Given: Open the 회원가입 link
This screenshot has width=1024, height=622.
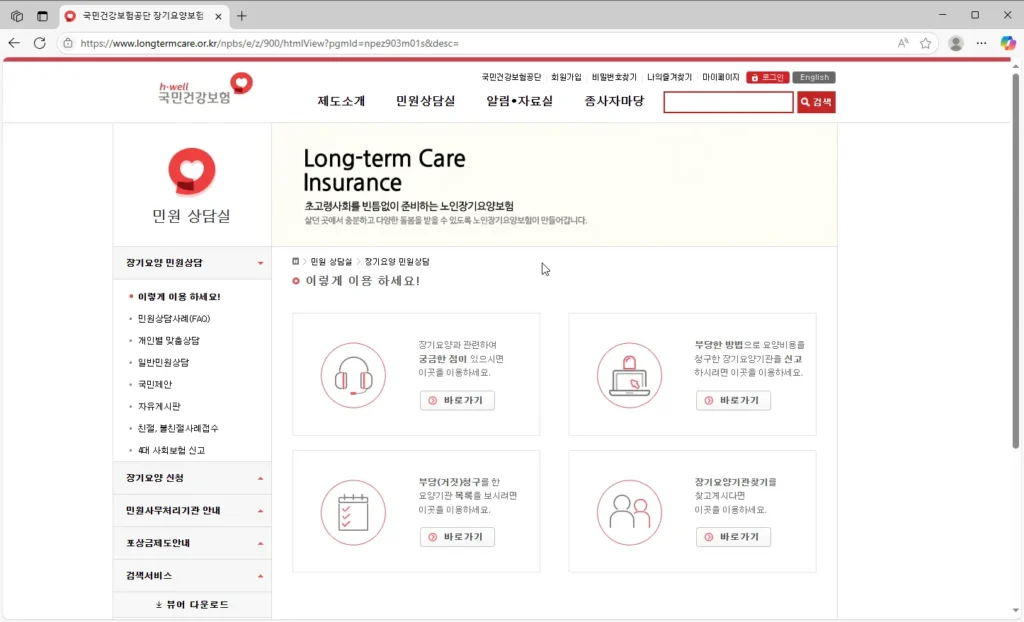Looking at the screenshot, I should coord(566,77).
